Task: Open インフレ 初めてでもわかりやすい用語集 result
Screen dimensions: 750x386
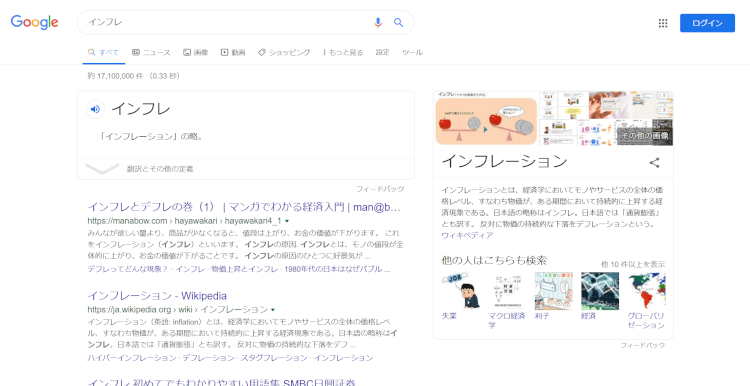Action: [x=222, y=383]
